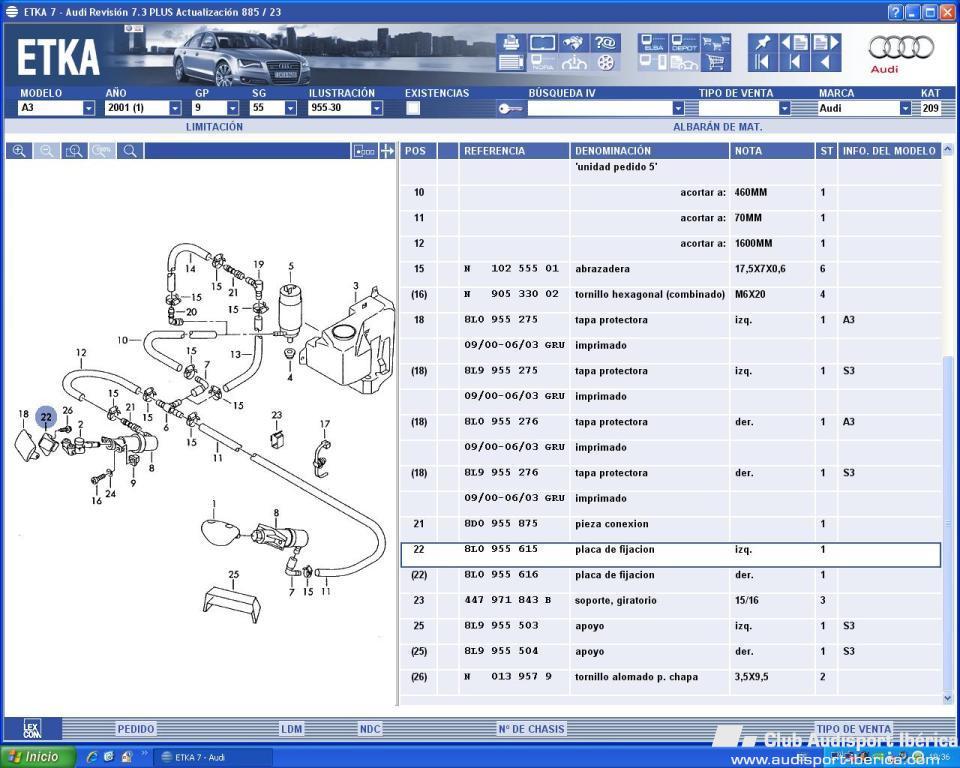Click the illustration layout toggle icon

(x=364, y=151)
